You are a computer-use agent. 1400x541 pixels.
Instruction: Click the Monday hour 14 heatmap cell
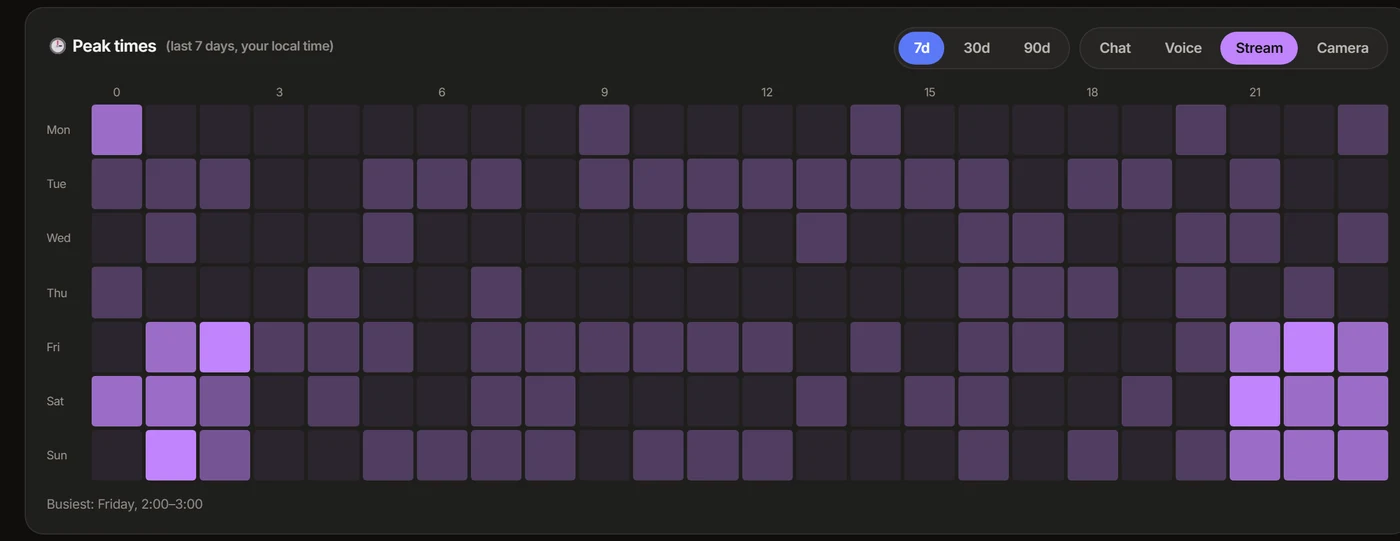(876, 130)
